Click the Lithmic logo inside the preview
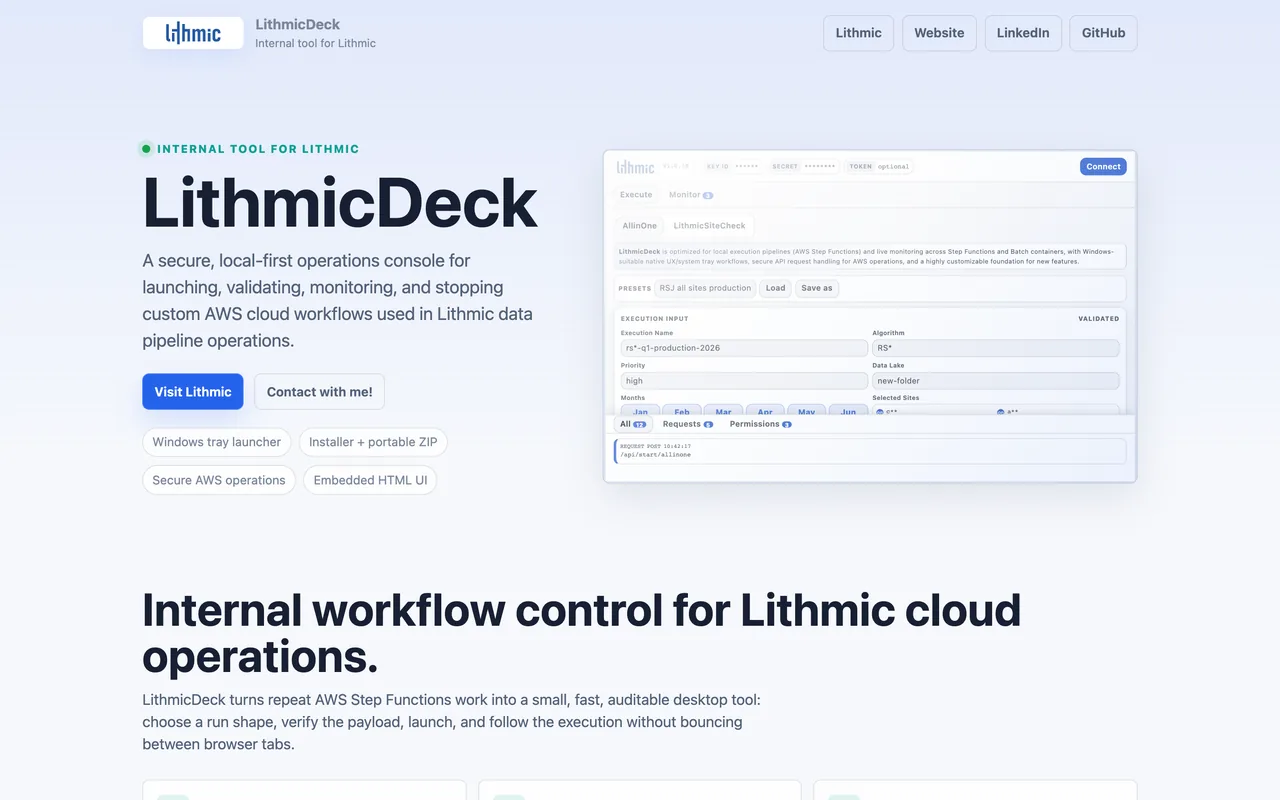Screen dimensions: 1280x800 tap(636, 167)
